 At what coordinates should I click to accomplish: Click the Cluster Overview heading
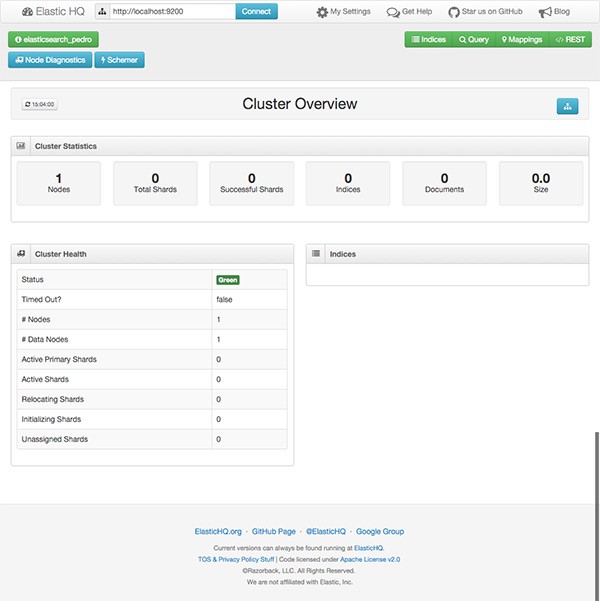point(300,104)
